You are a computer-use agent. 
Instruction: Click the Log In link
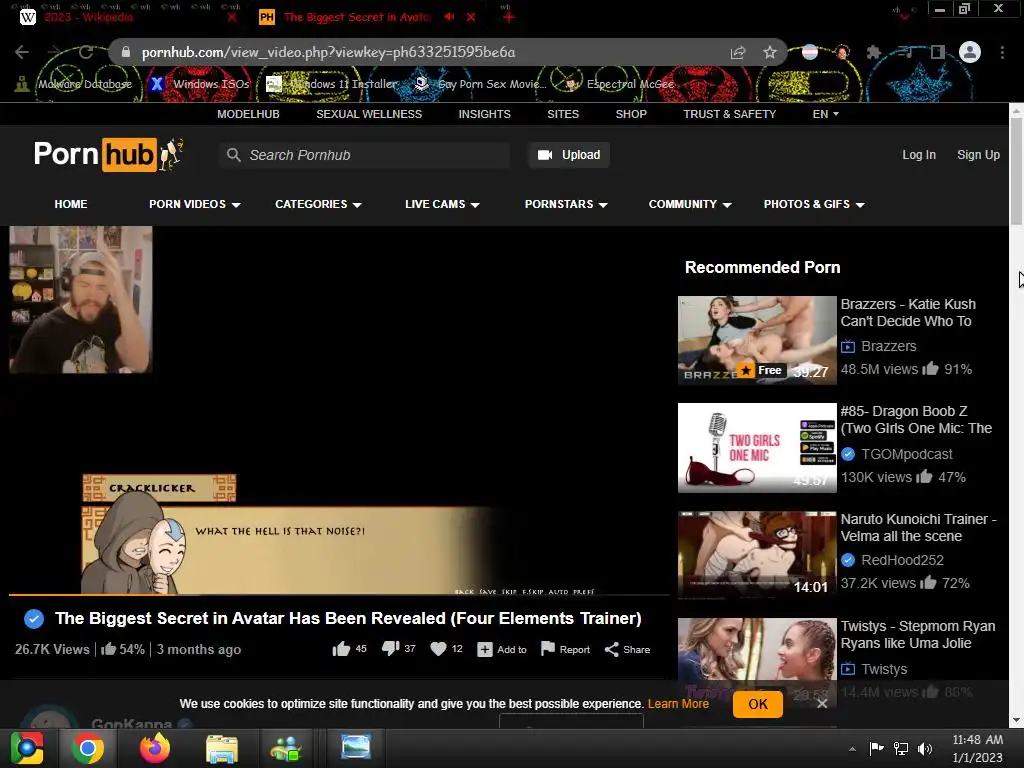pyautogui.click(x=919, y=155)
